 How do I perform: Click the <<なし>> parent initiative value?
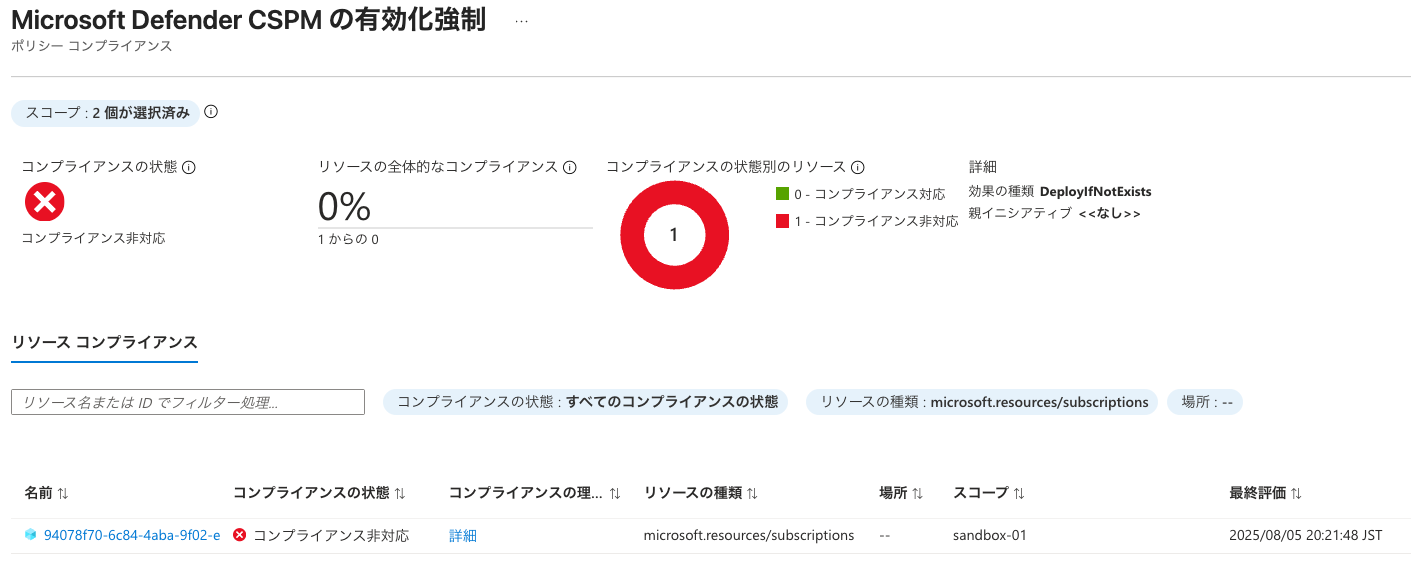[x=1109, y=213]
